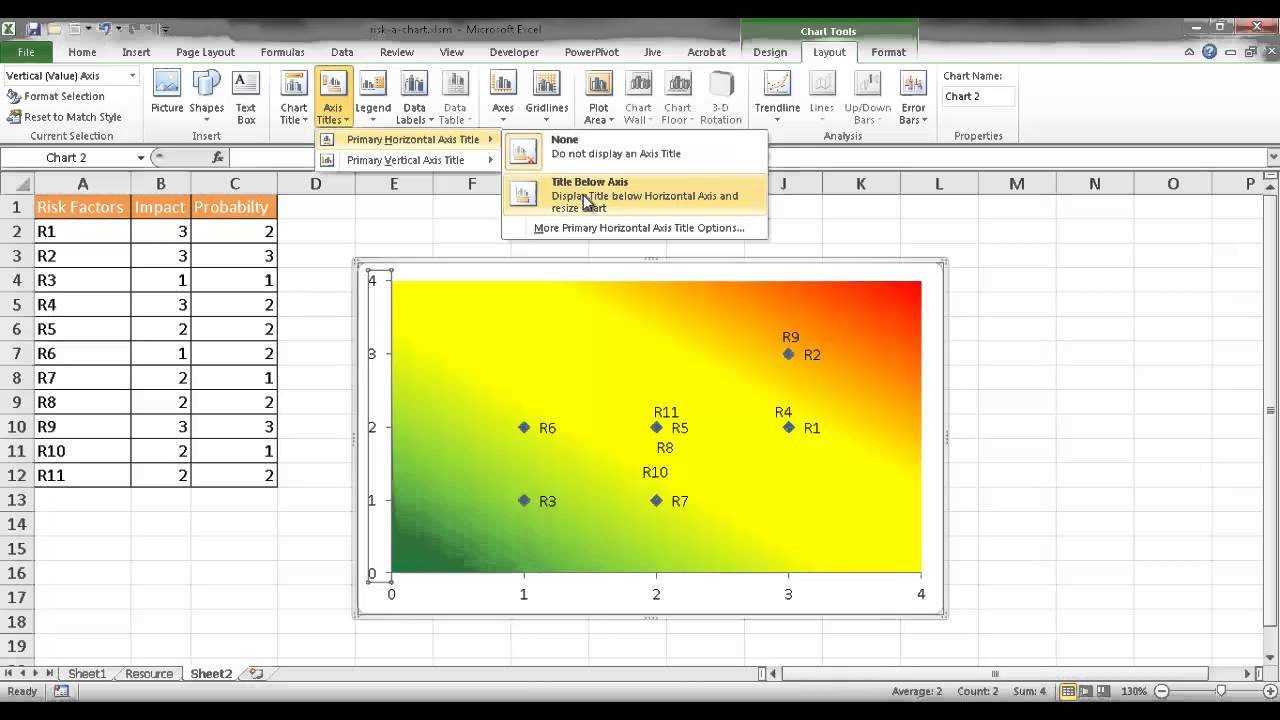Click More Primary Horizontal Axis Title Options
The width and height of the screenshot is (1280, 720).
640,228
